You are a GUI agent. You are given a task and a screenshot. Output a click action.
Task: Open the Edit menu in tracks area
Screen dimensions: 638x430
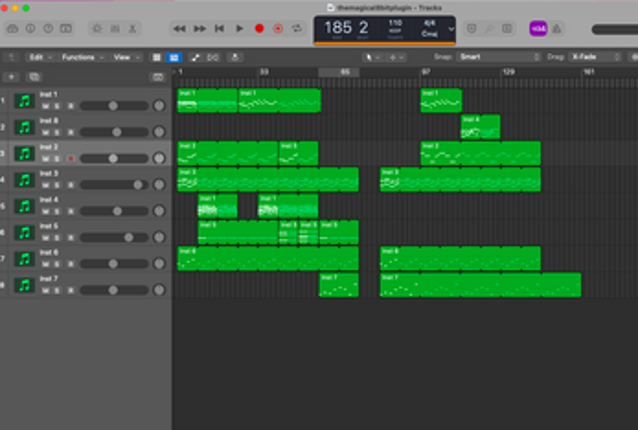pos(40,57)
